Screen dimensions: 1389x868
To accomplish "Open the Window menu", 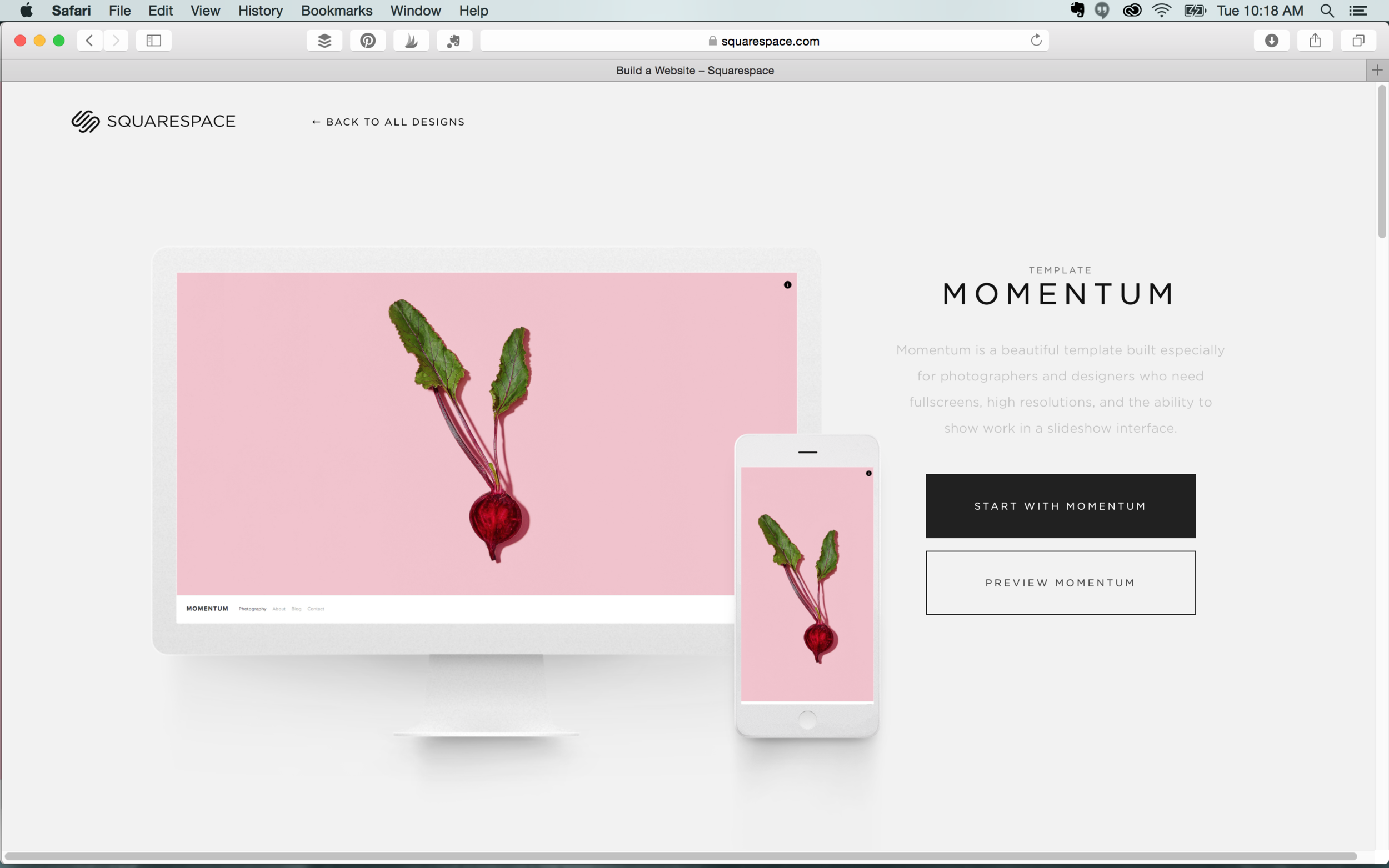I will pyautogui.click(x=416, y=11).
